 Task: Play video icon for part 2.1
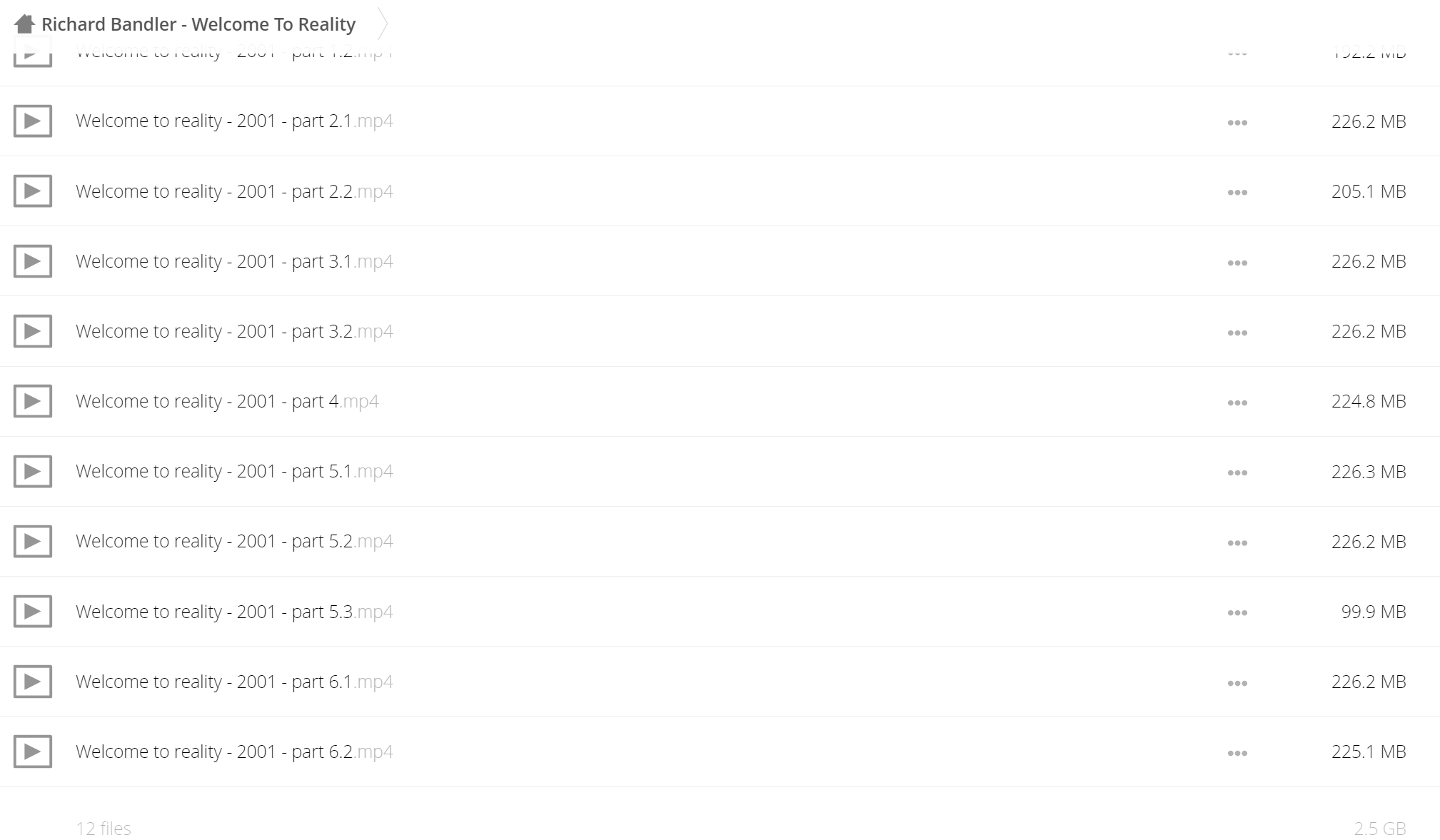(x=33, y=121)
